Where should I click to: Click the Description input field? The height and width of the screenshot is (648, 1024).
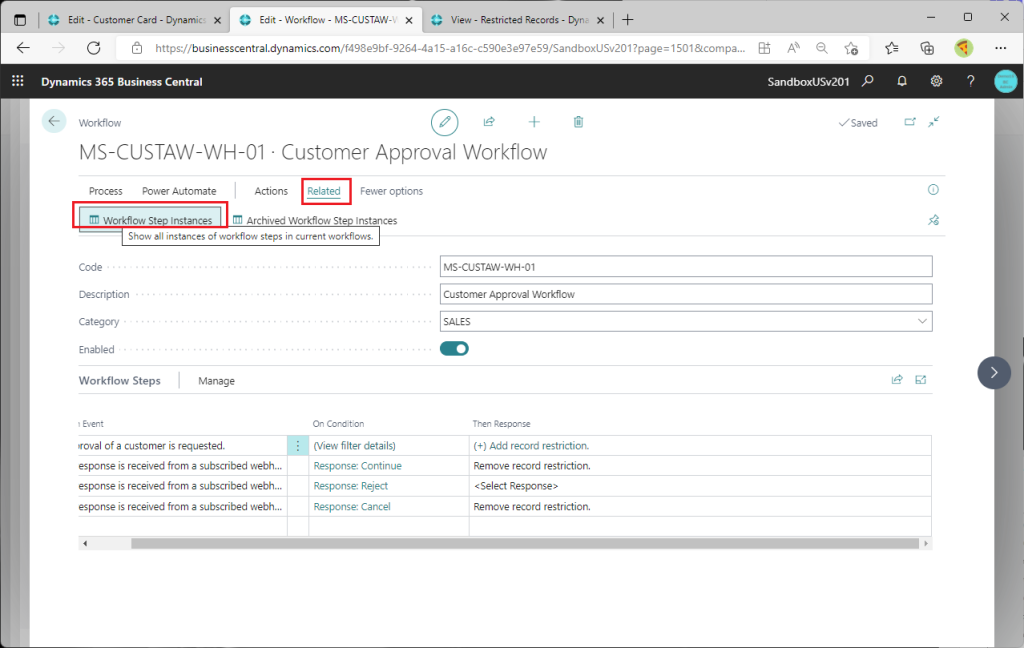tap(686, 294)
